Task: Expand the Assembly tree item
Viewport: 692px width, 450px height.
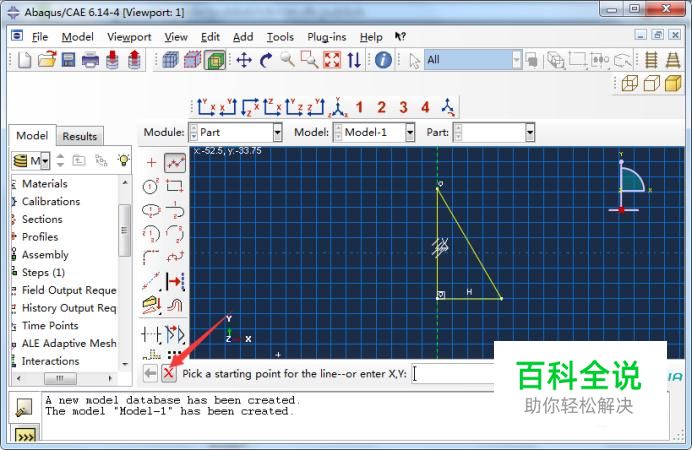Action: point(45,255)
